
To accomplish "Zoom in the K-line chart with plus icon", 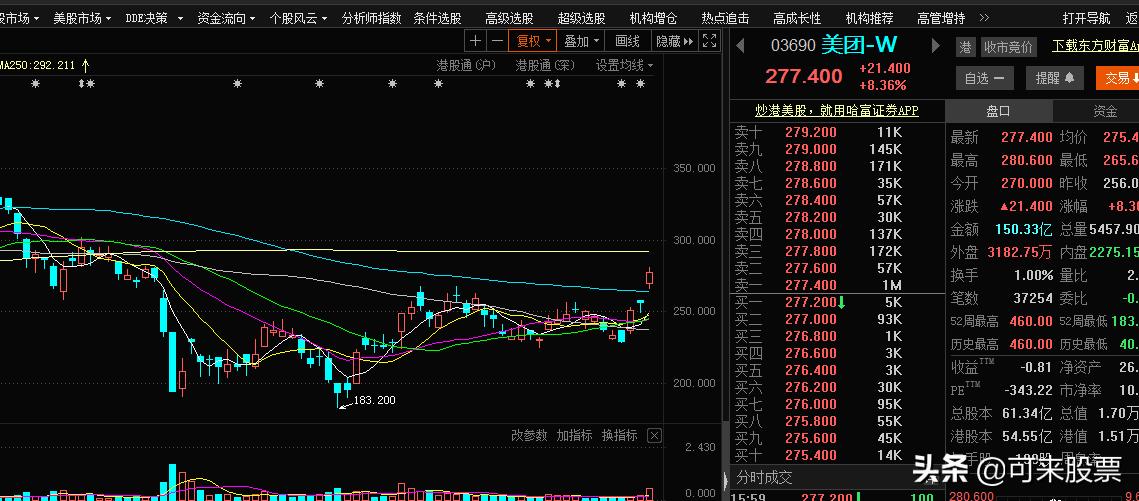I will pyautogui.click(x=475, y=41).
